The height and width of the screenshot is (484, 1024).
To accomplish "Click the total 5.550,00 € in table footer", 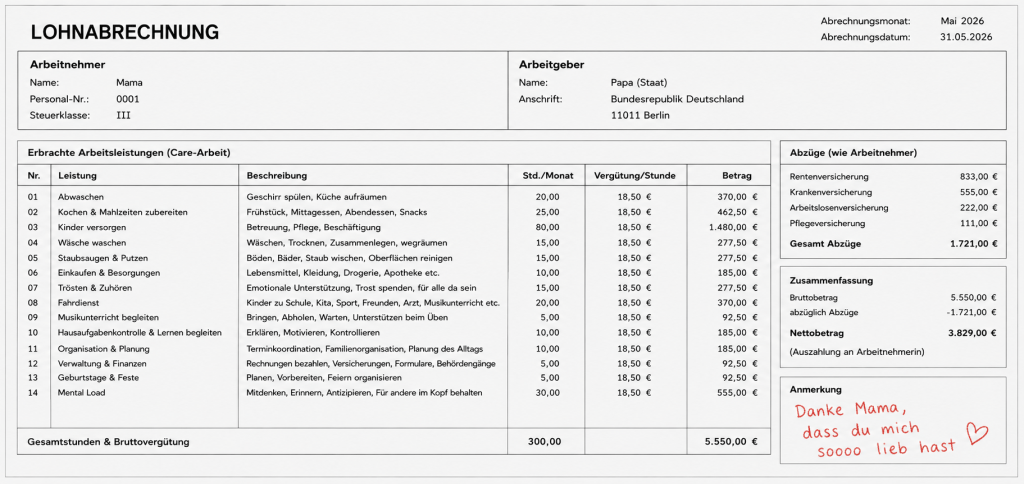I will point(731,442).
